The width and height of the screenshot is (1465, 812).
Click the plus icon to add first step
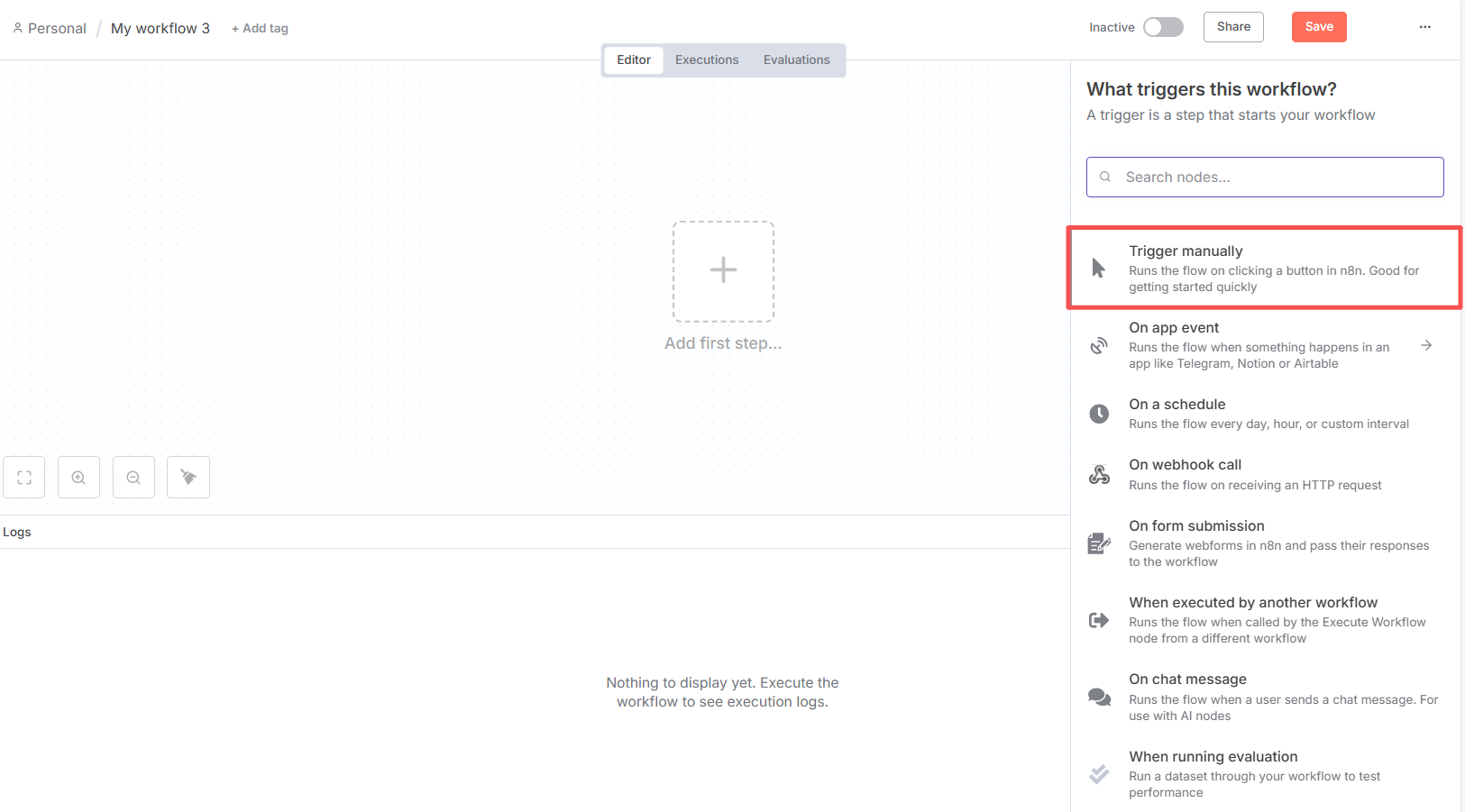723,270
